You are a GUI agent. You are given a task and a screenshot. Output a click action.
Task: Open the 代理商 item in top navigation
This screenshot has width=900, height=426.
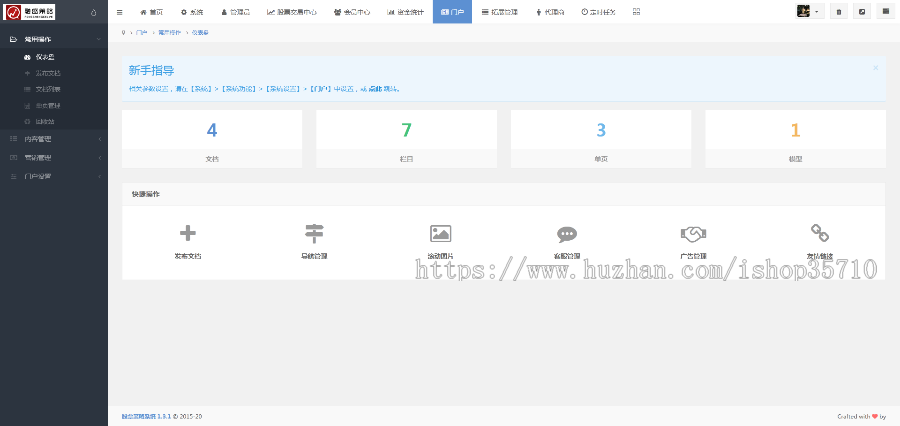[550, 12]
